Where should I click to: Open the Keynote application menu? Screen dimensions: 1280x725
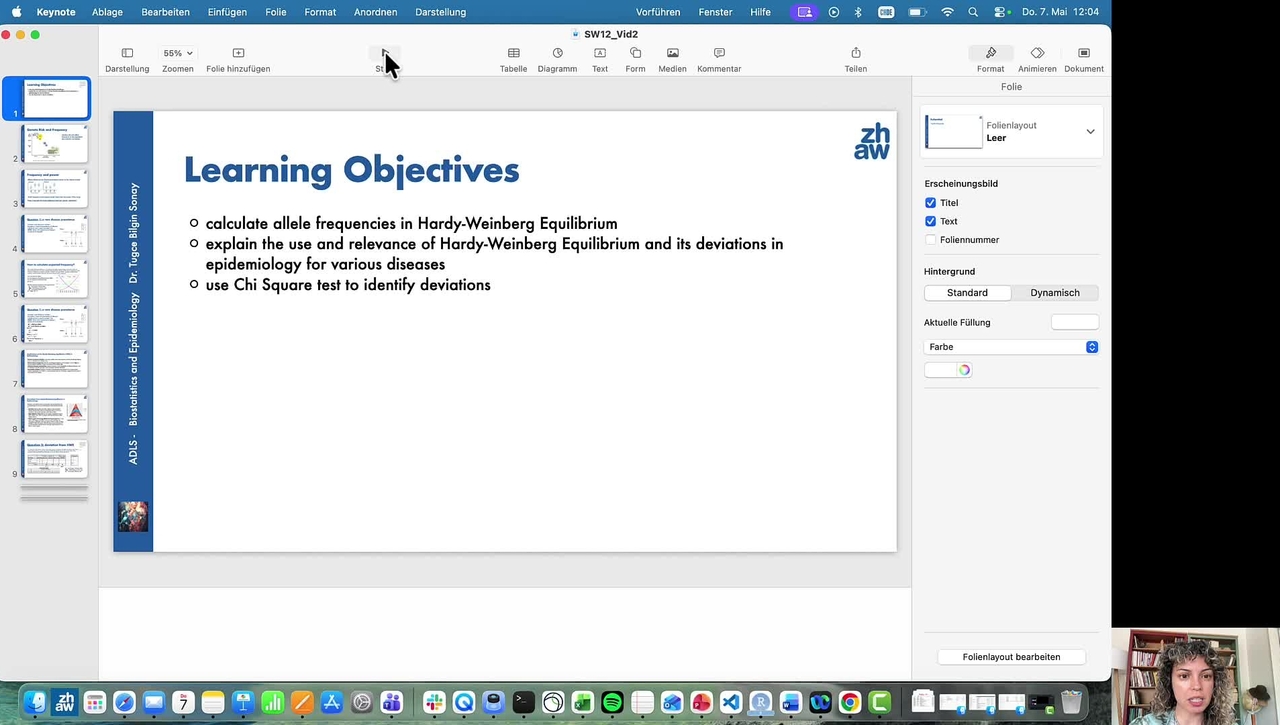pyautogui.click(x=56, y=12)
